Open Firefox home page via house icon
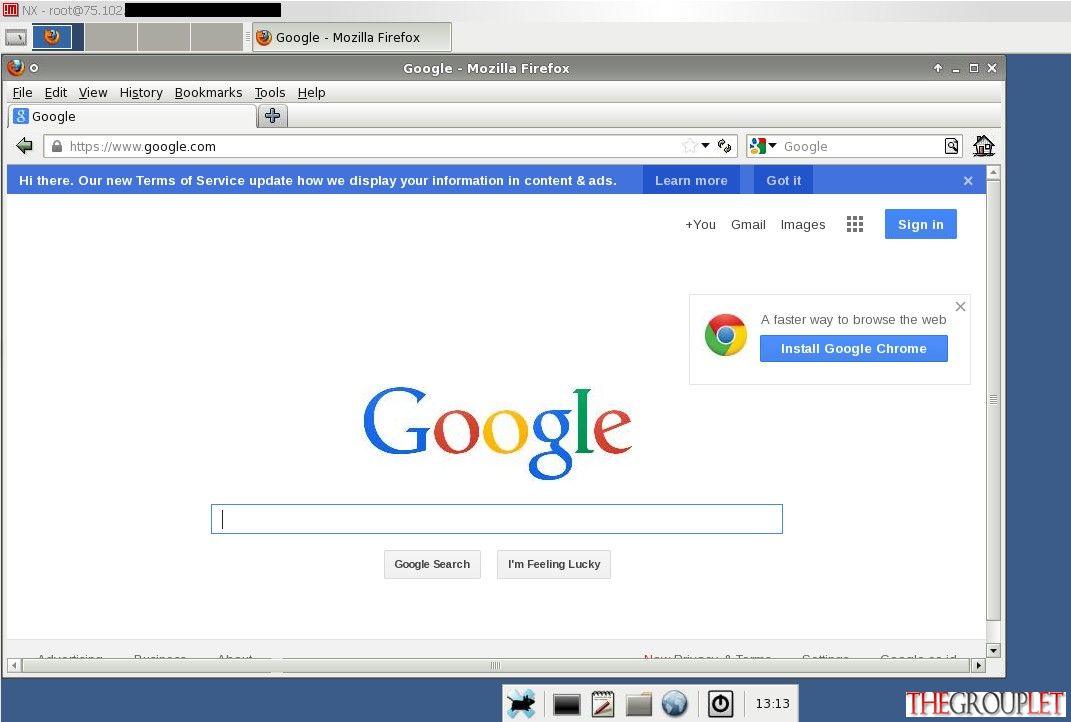1071x722 pixels. pyautogui.click(x=983, y=145)
